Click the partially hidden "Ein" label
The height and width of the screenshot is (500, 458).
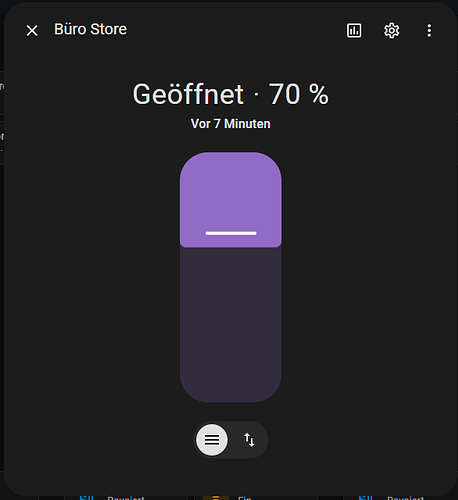pyautogui.click(x=244, y=498)
